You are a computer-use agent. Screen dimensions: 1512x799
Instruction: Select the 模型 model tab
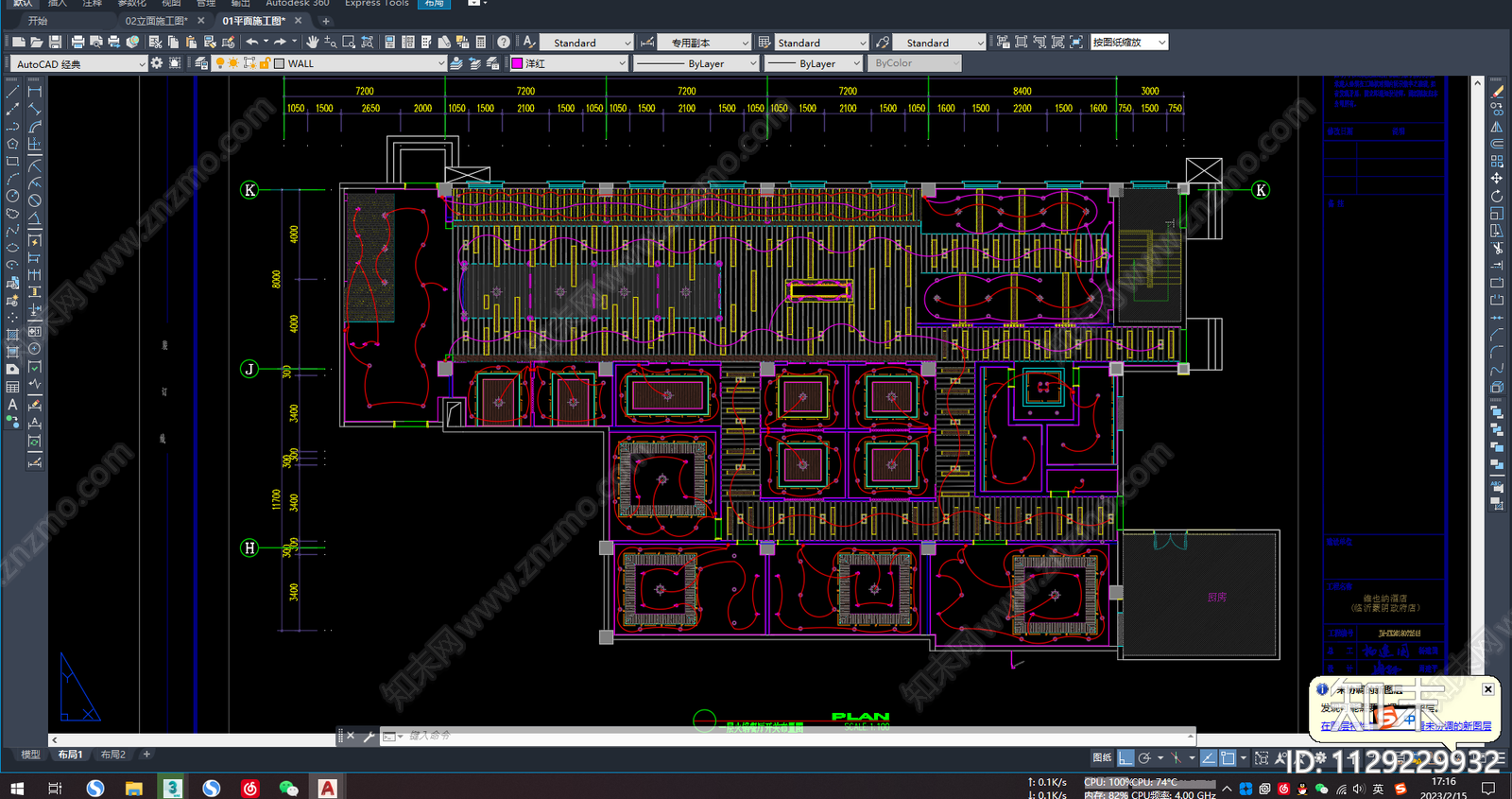click(30, 755)
